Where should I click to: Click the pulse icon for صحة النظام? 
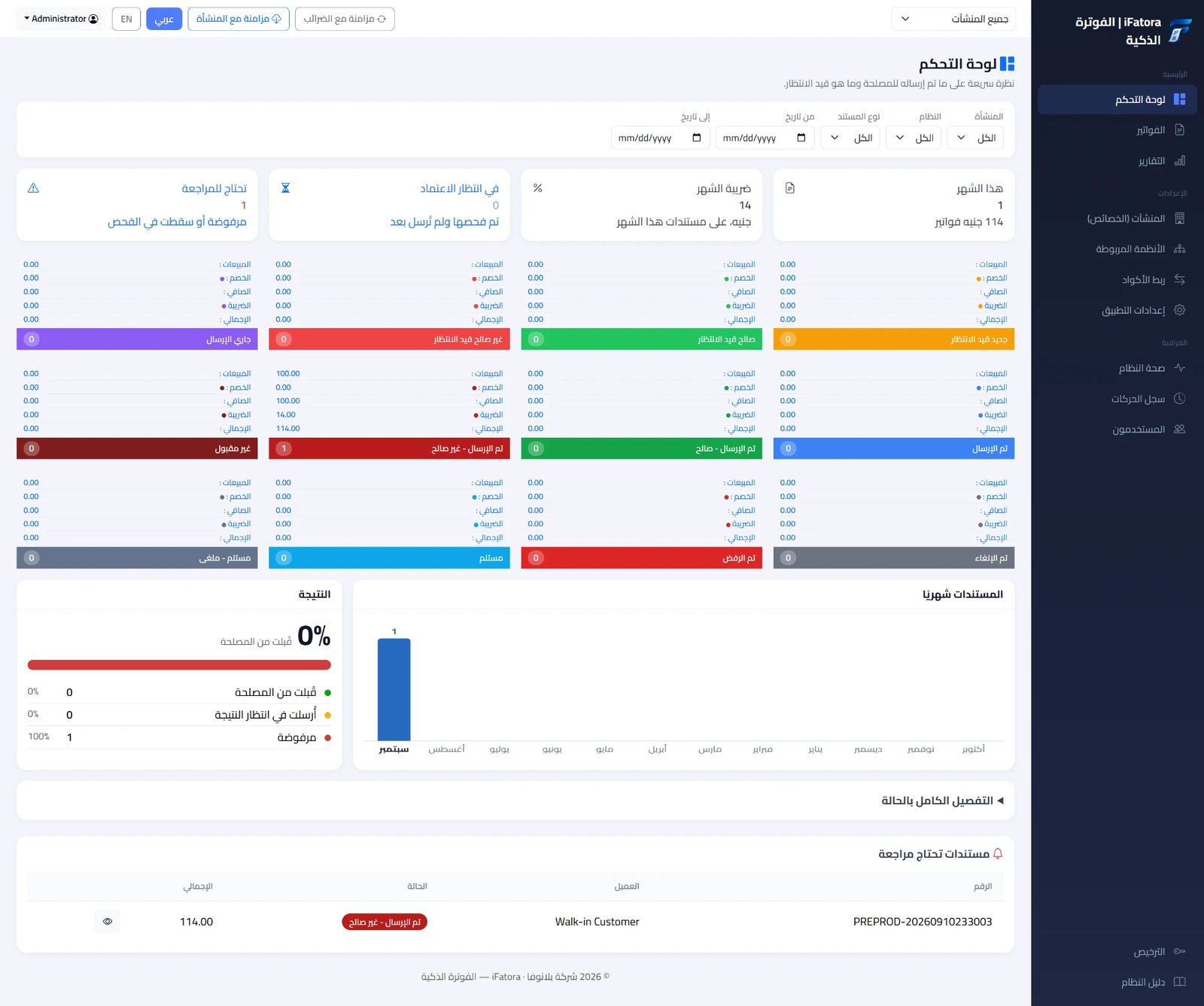tap(1179, 368)
